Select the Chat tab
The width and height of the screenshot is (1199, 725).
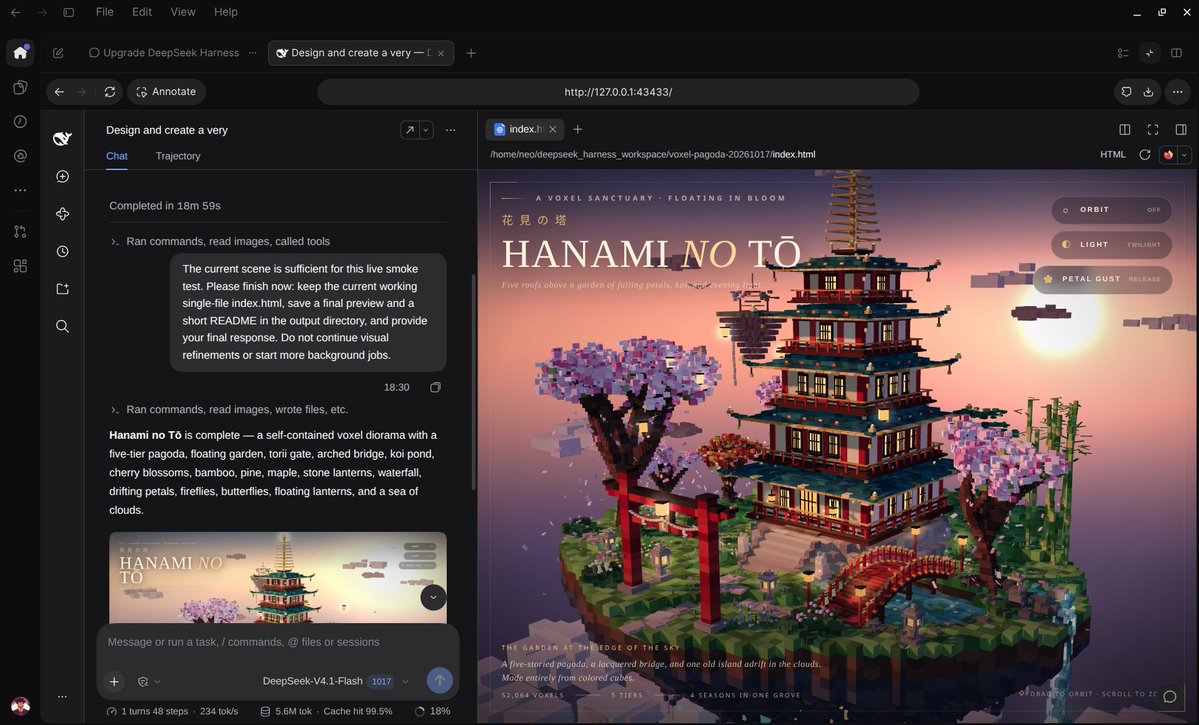click(117, 156)
